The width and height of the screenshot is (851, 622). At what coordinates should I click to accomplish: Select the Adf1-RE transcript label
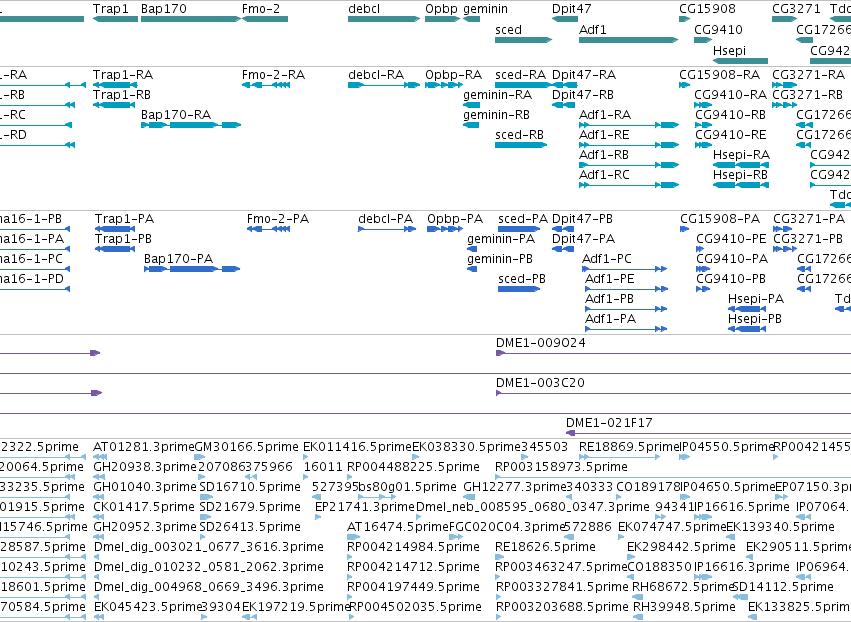click(x=604, y=135)
